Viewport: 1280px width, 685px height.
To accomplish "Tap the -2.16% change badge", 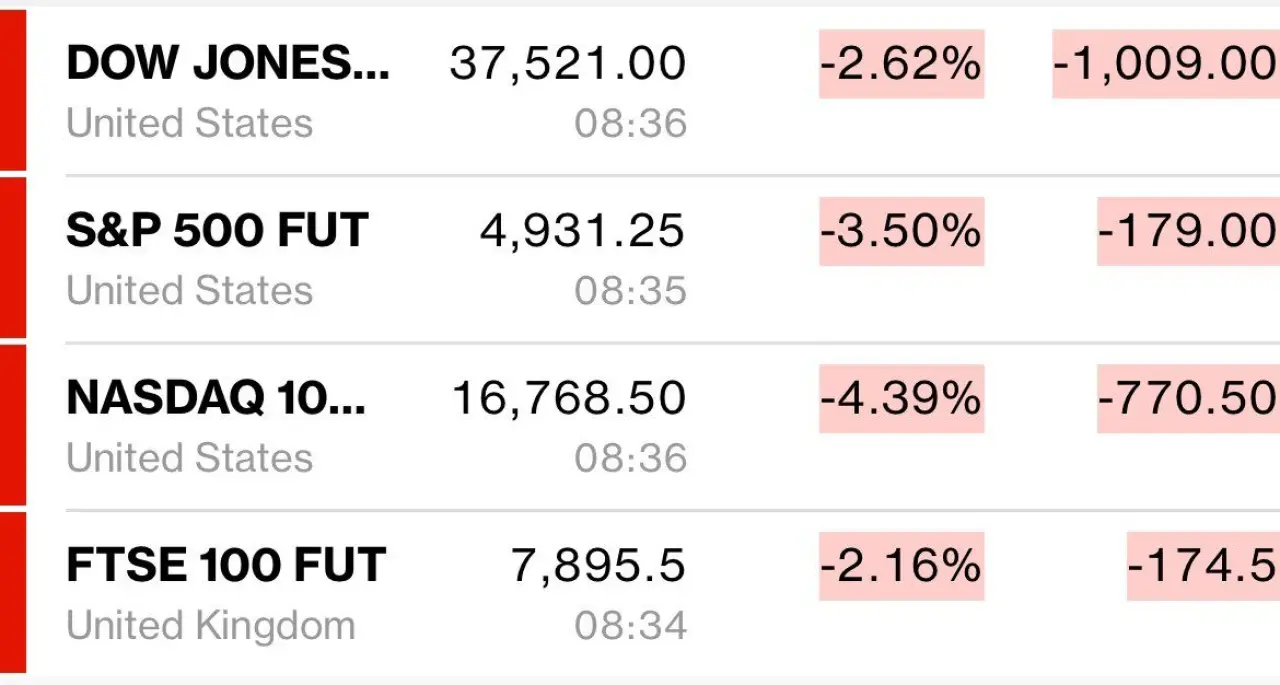I will pyautogui.click(x=901, y=565).
